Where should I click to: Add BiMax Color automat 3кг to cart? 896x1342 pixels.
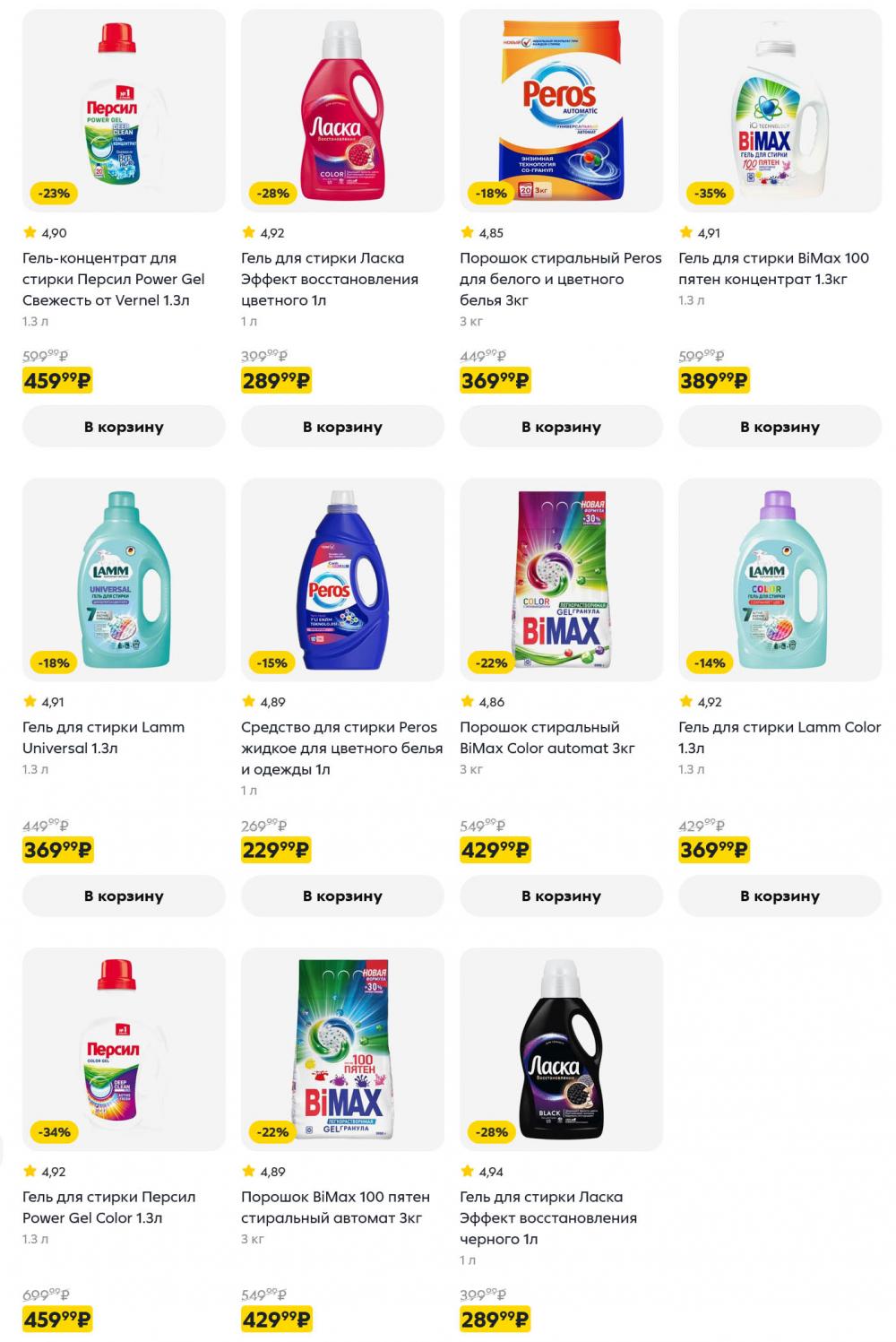click(x=561, y=896)
